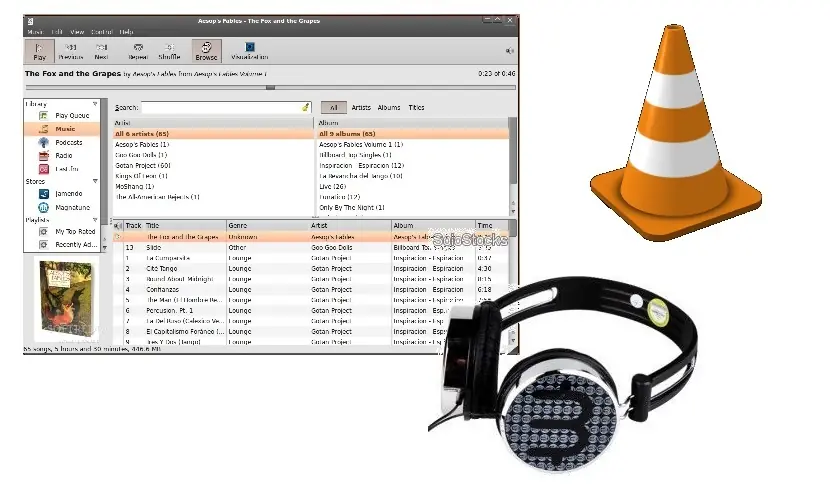Open the Magnatune store
The image size is (830, 500).
(x=62, y=207)
